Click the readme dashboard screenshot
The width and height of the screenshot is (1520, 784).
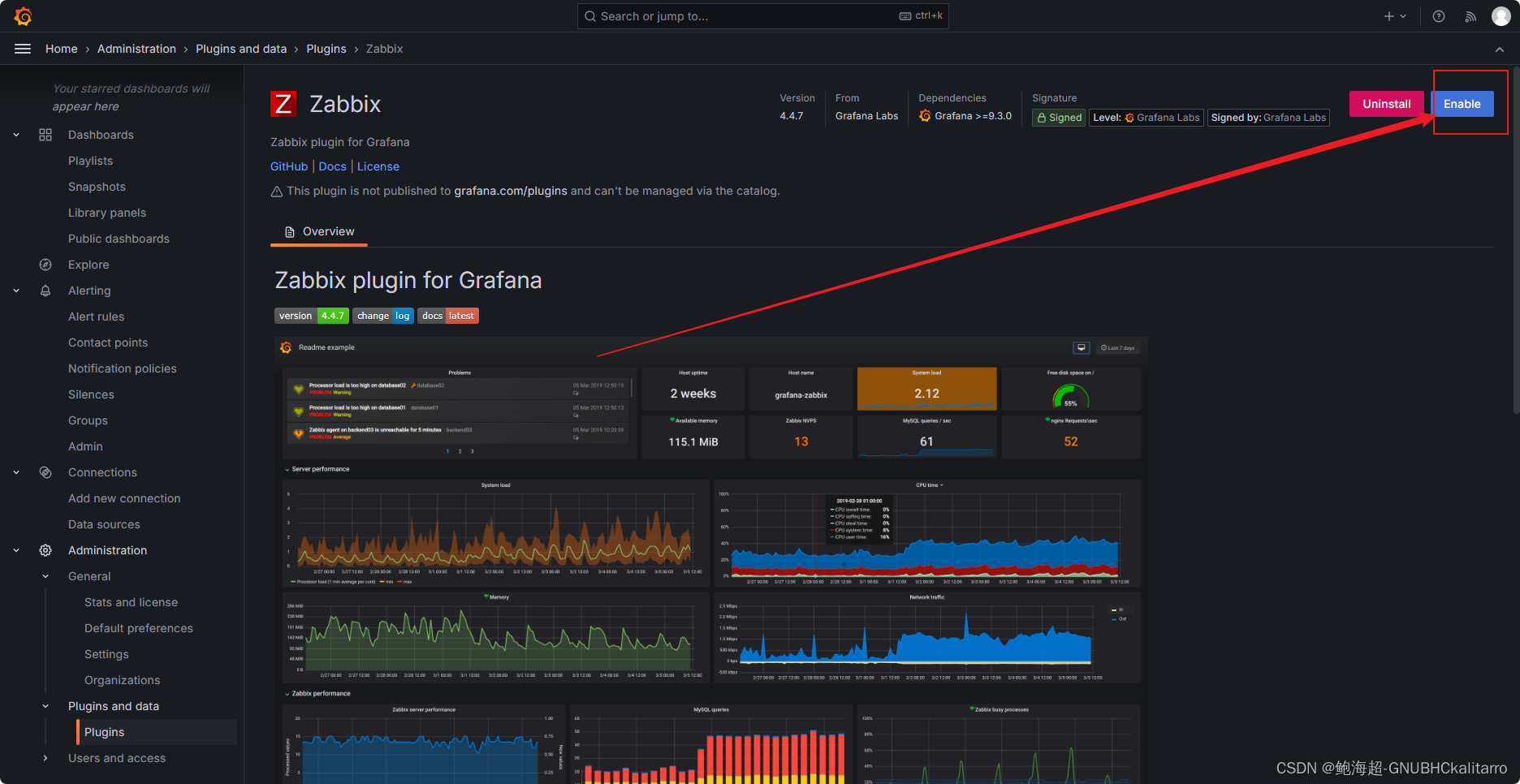(x=710, y=560)
